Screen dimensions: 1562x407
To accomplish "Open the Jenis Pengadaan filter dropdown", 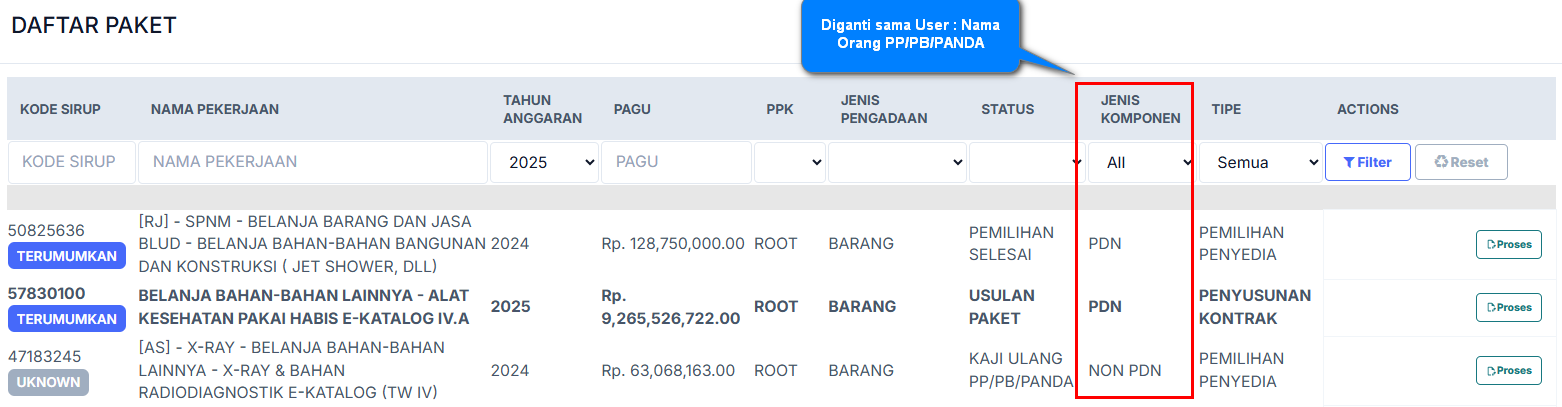I will point(897,162).
